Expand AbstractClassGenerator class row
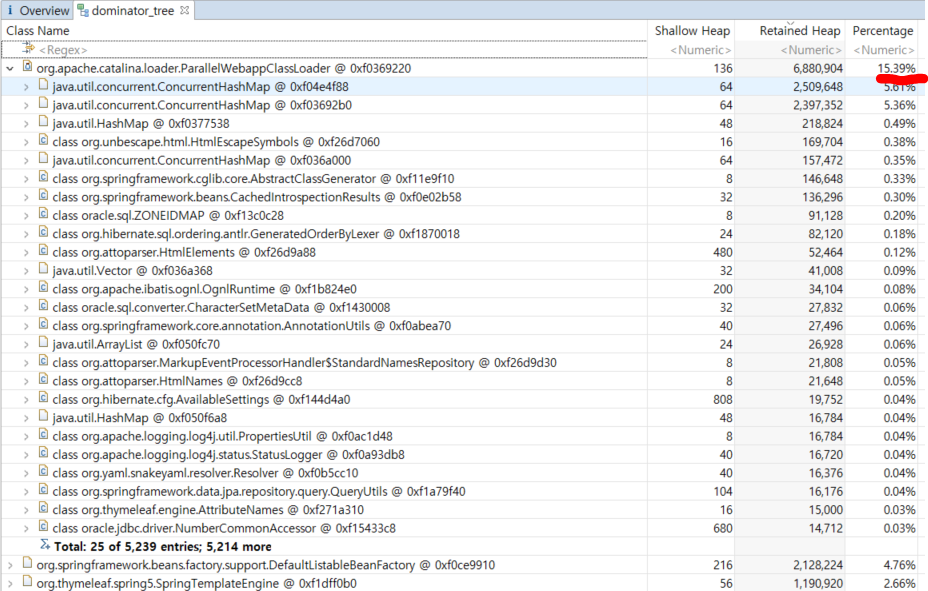Screen dimensions: 928x591 (26, 179)
